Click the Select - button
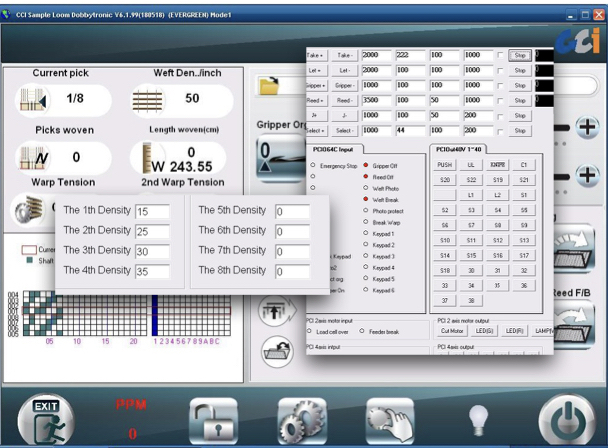 tap(345, 131)
